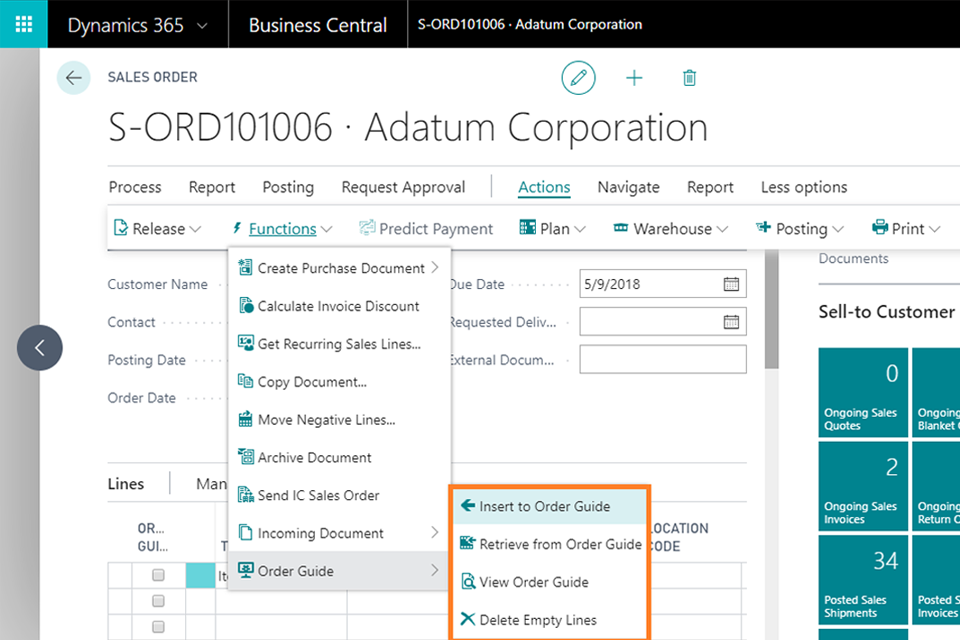
Task: Click the Order Guide monitor icon
Action: pyautogui.click(x=246, y=570)
